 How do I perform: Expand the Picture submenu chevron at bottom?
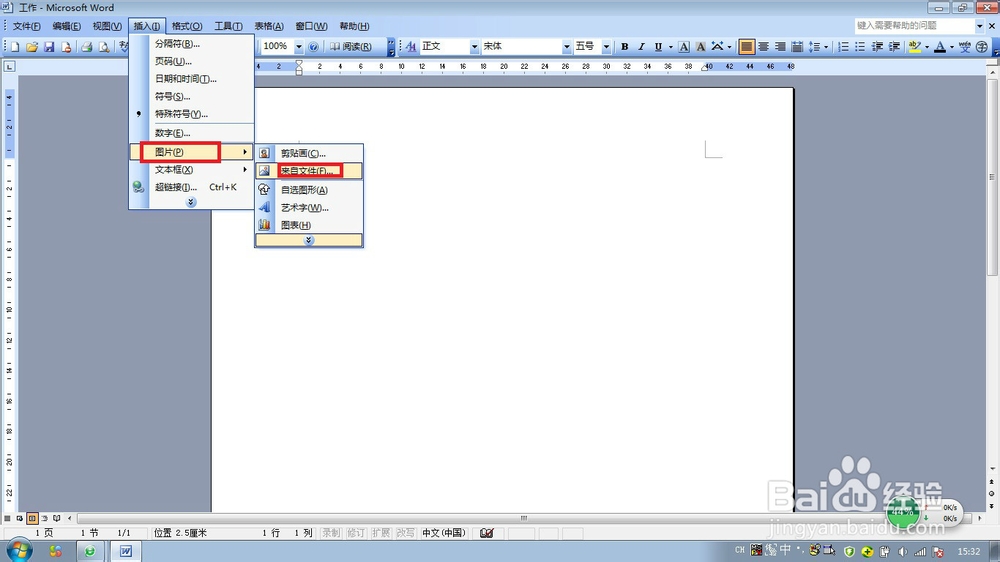(x=309, y=240)
